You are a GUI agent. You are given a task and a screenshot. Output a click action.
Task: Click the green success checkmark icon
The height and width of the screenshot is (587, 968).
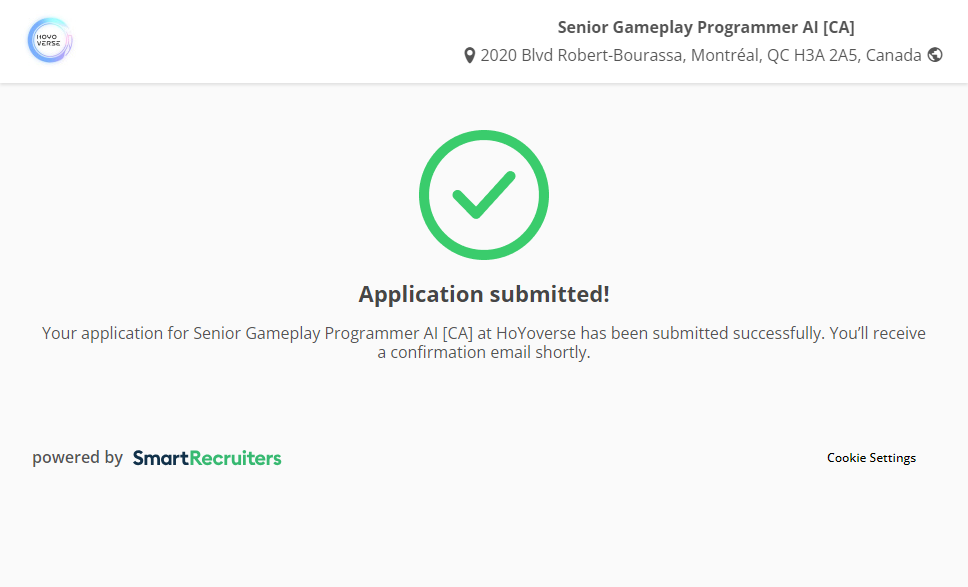point(483,195)
